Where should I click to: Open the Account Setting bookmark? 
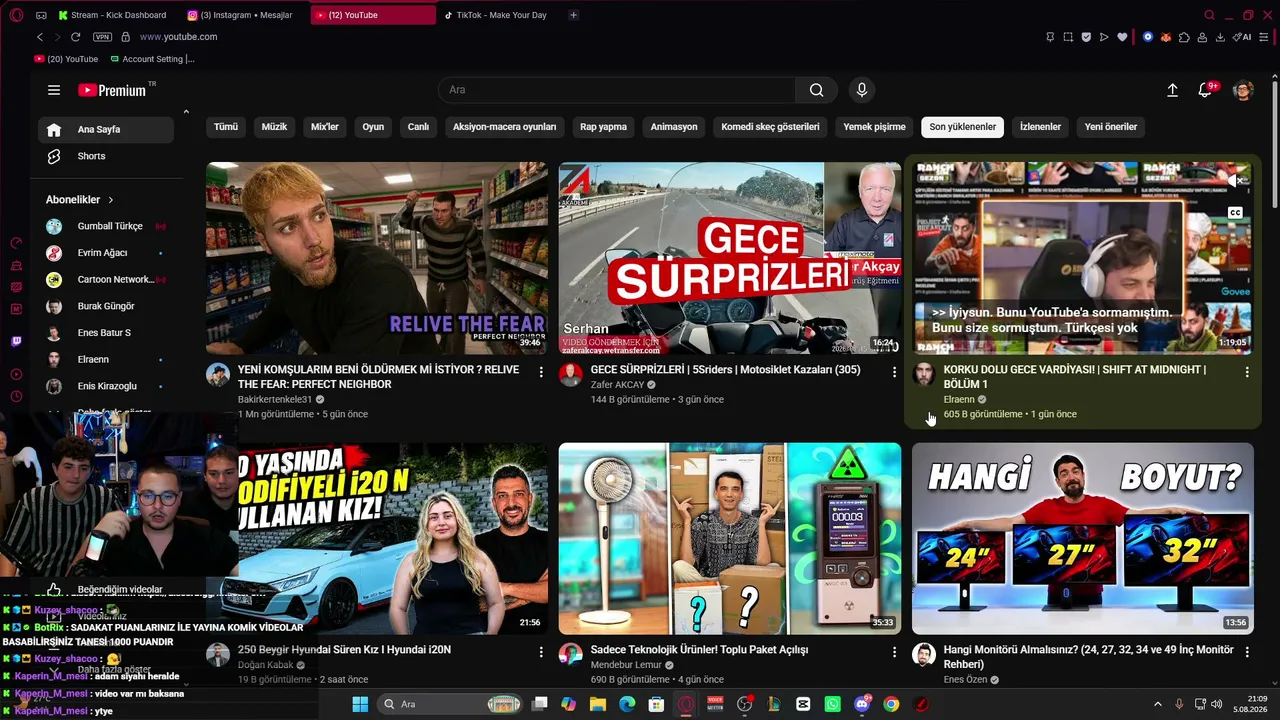(x=152, y=59)
